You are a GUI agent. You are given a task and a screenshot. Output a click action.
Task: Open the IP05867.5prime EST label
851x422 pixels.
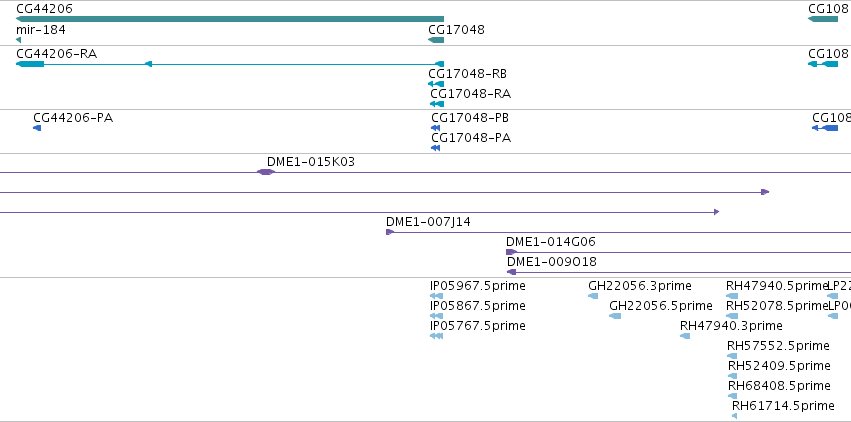(478, 306)
